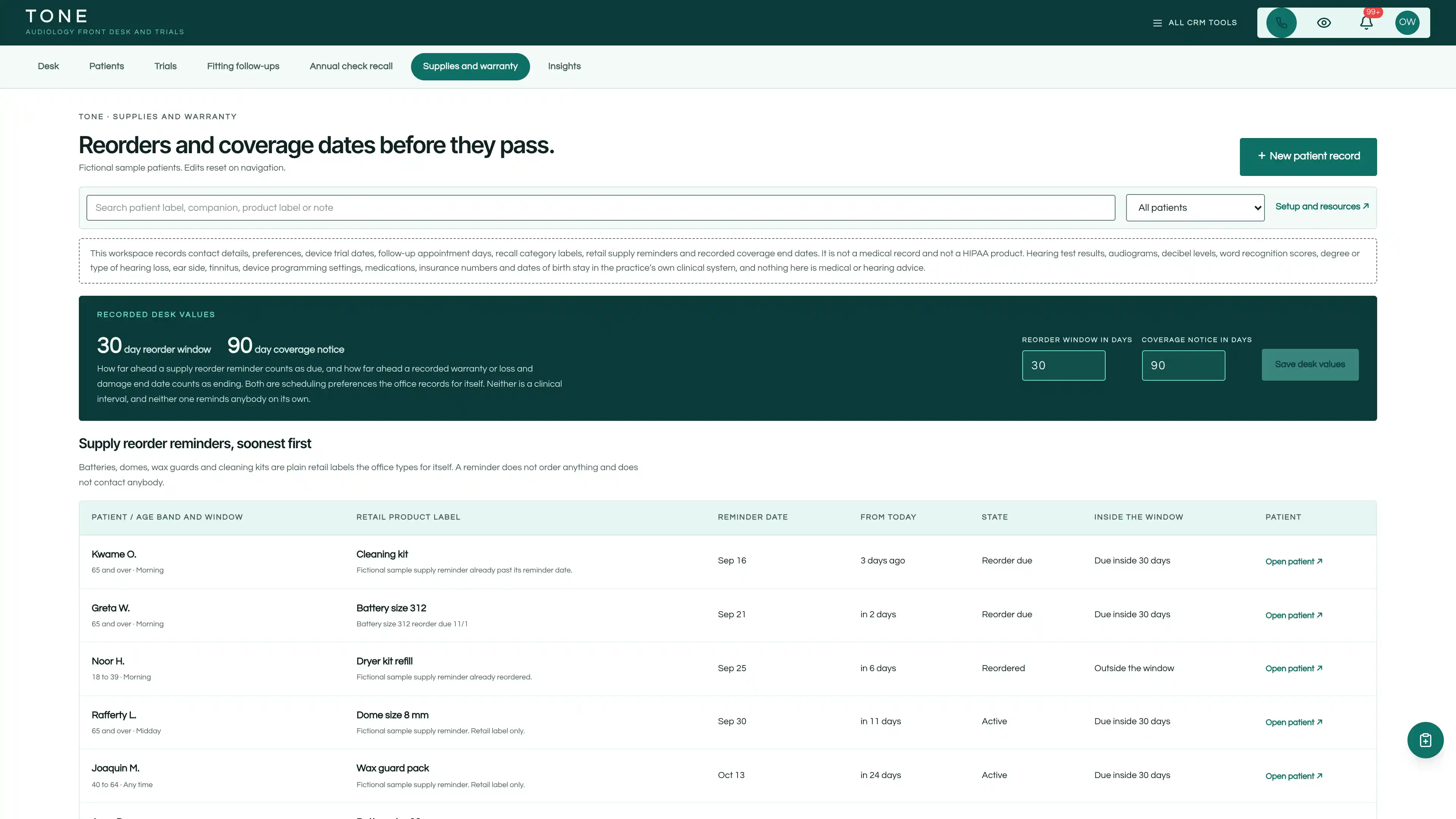
Task: Select the Cleaning kit product label
Action: (x=382, y=554)
